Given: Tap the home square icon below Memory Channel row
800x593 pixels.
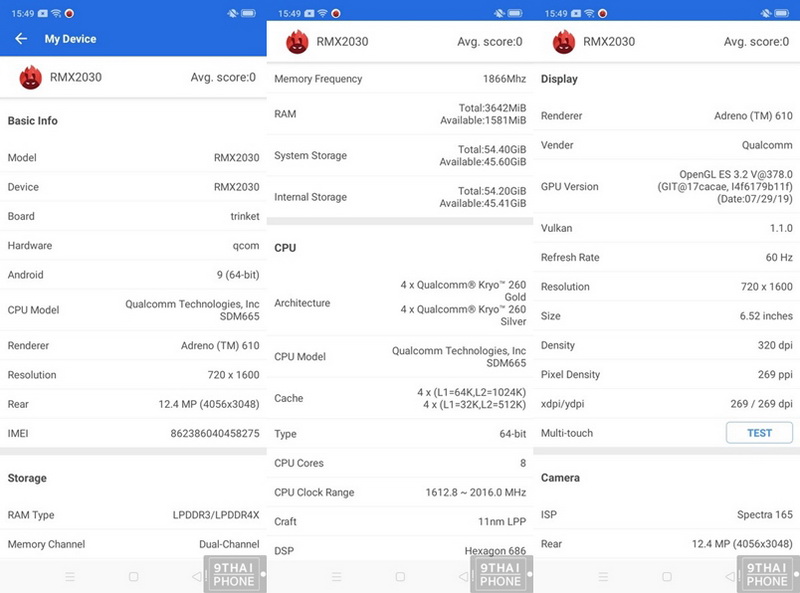Looking at the screenshot, I should point(134,577).
